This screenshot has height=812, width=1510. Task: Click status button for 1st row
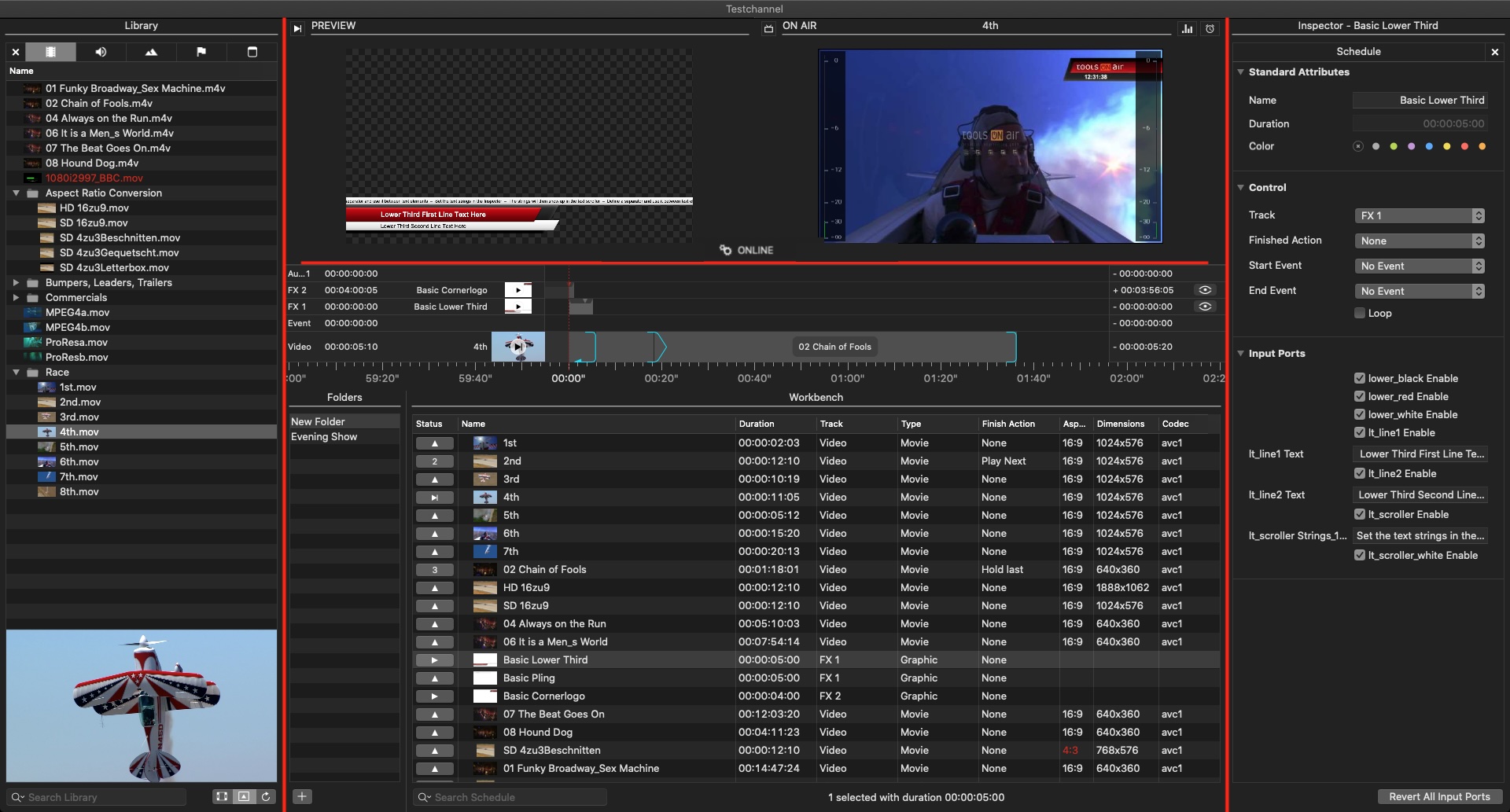click(x=434, y=443)
